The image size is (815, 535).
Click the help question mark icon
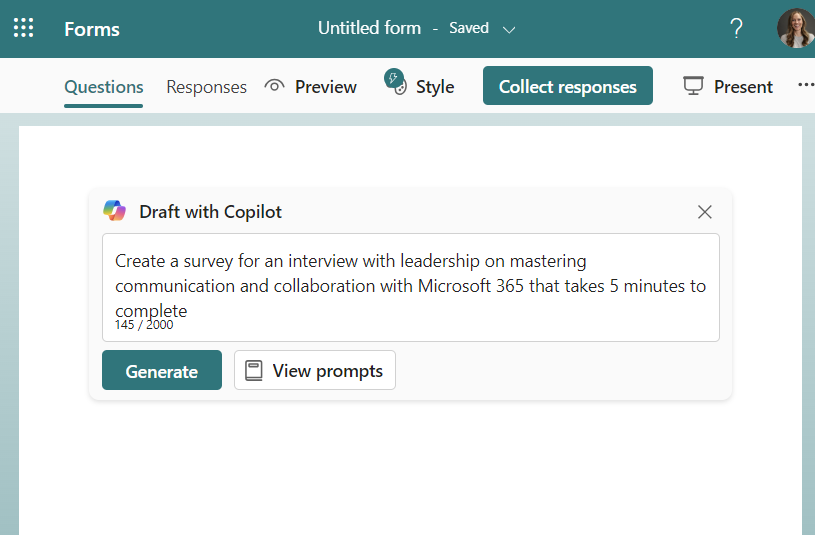tap(736, 28)
